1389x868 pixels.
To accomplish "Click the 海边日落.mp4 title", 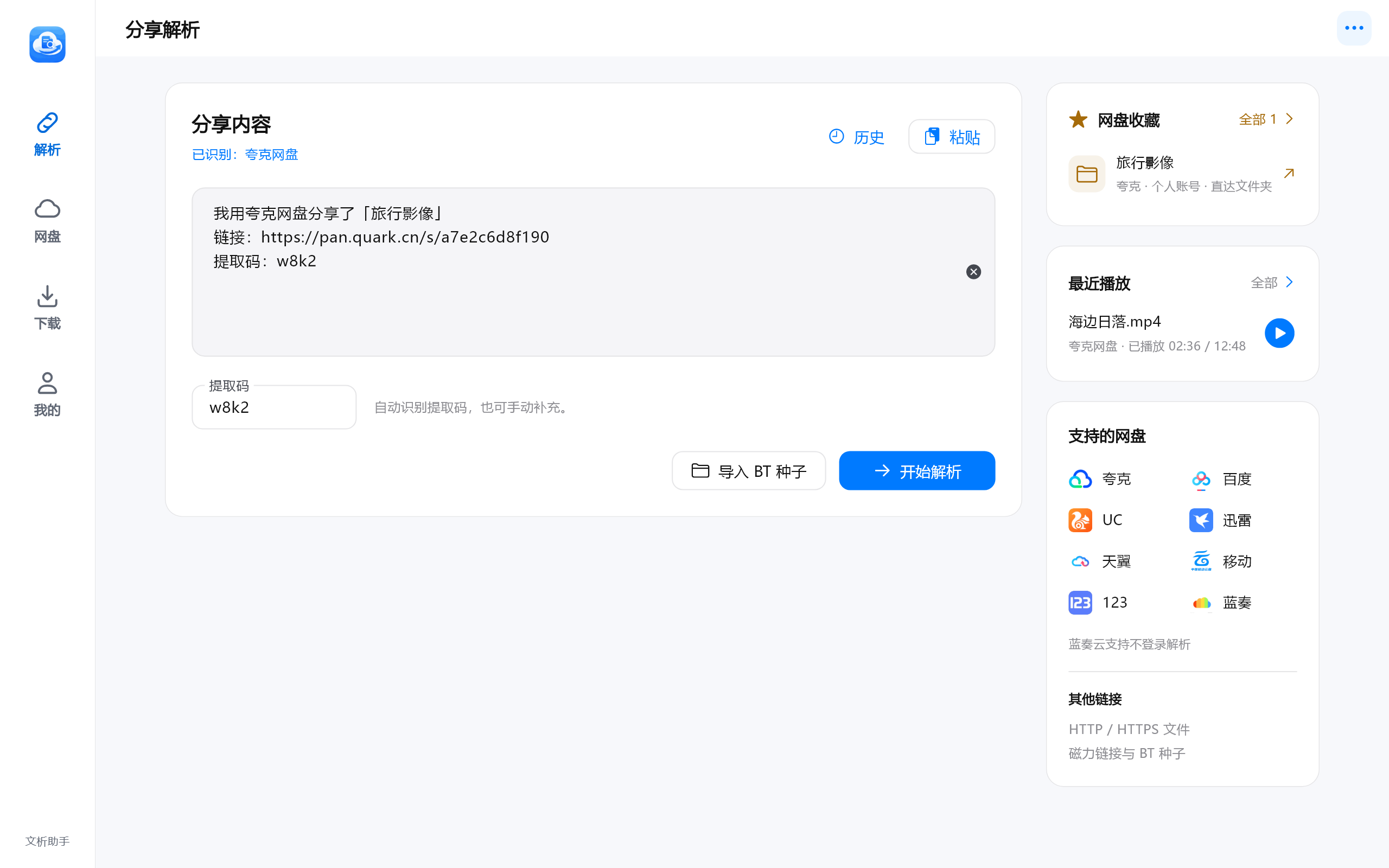I will (1114, 322).
